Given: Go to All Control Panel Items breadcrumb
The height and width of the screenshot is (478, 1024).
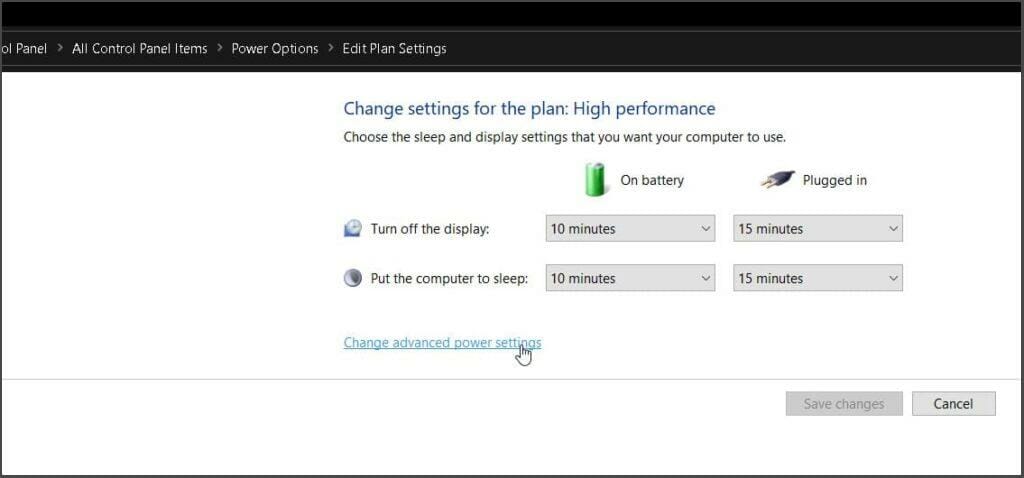Looking at the screenshot, I should 140,49.
